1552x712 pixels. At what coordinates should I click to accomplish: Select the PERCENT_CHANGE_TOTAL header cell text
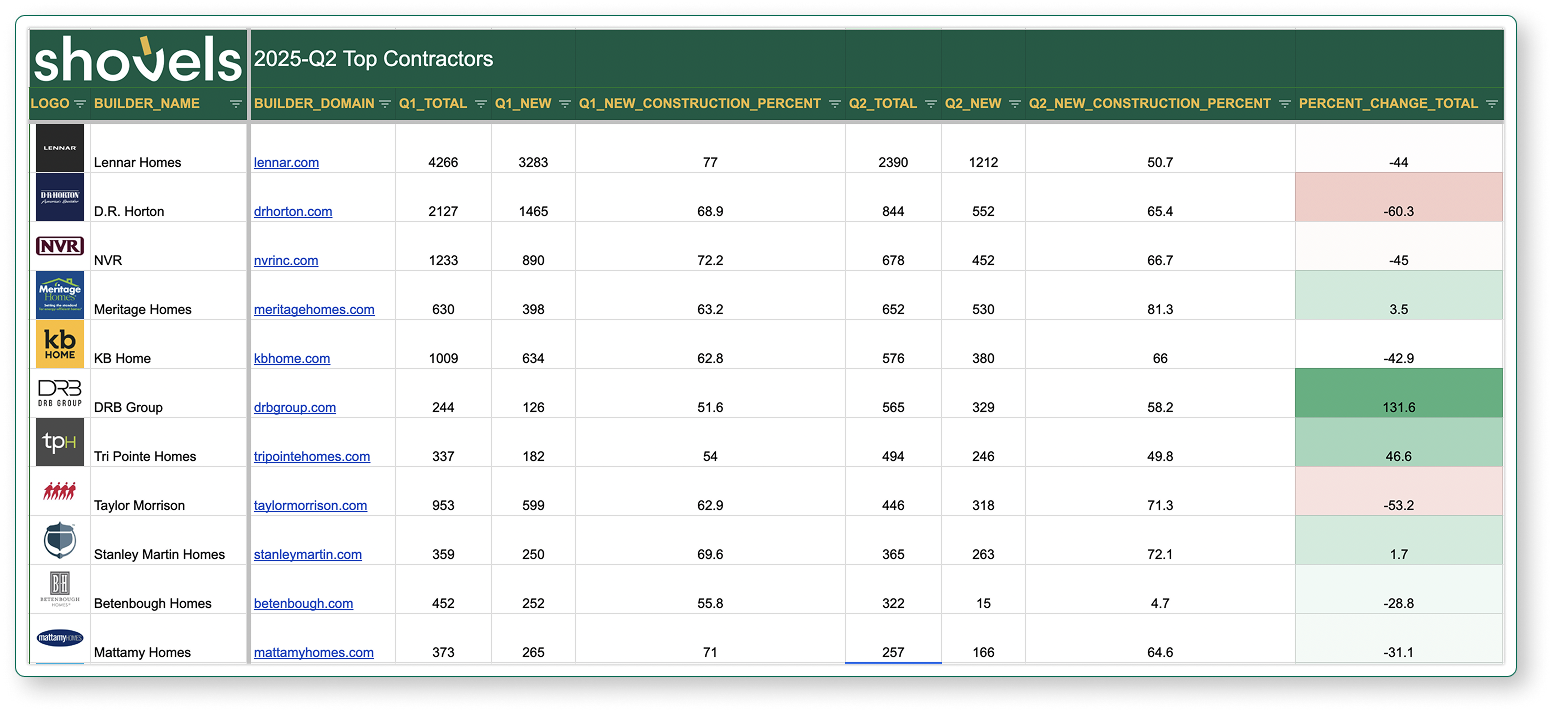point(1388,103)
